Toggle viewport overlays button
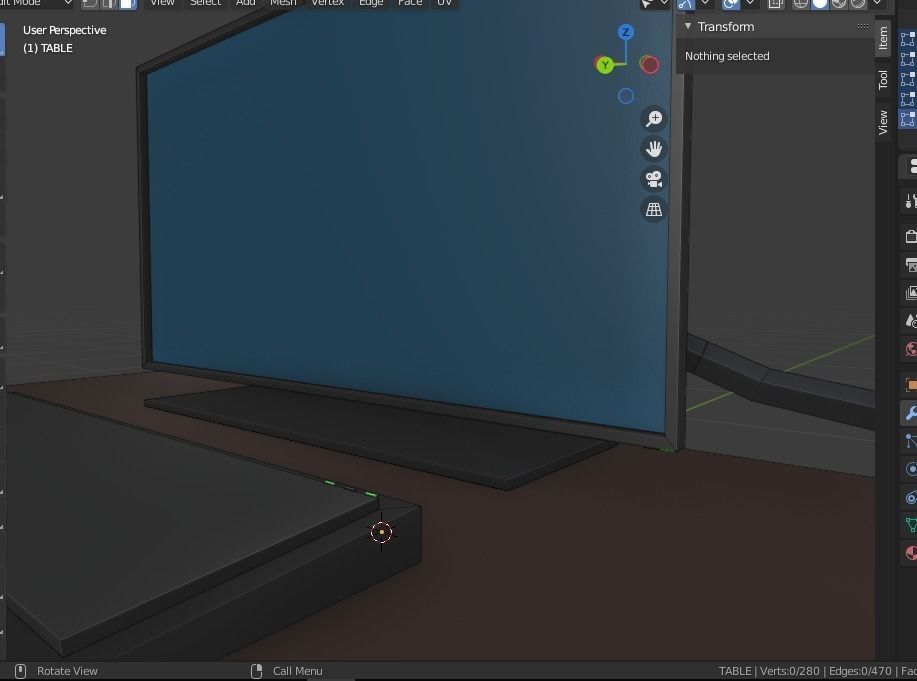This screenshot has height=681, width=917. tap(730, 4)
